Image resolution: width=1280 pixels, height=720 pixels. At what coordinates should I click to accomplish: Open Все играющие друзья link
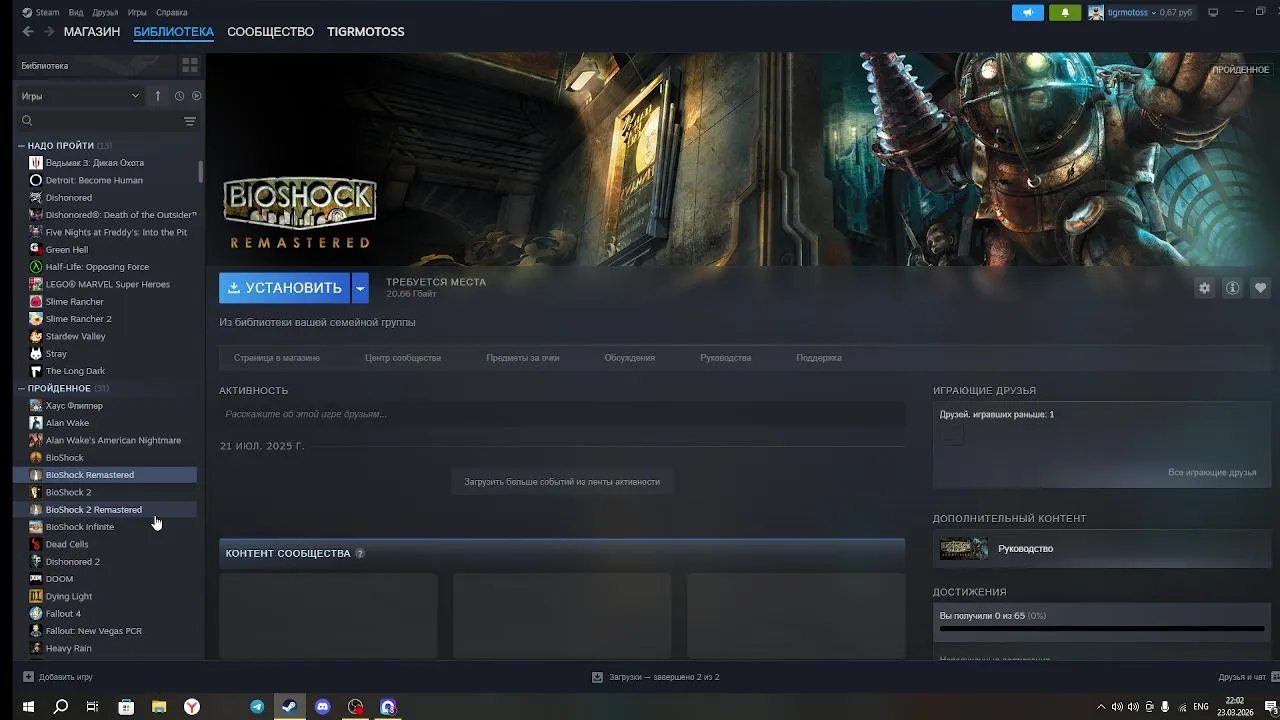(1212, 473)
